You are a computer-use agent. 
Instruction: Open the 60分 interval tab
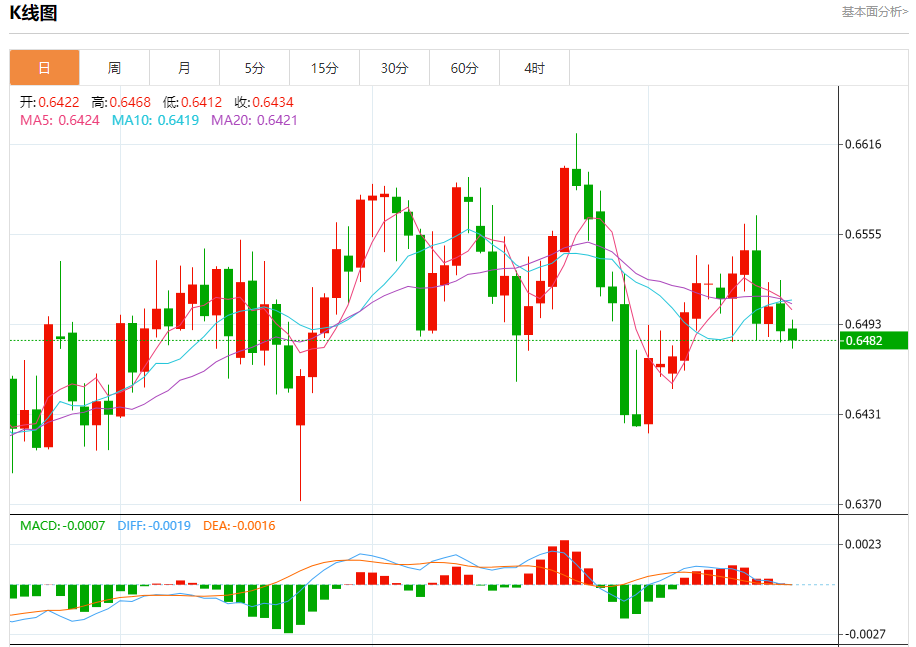pyautogui.click(x=464, y=68)
